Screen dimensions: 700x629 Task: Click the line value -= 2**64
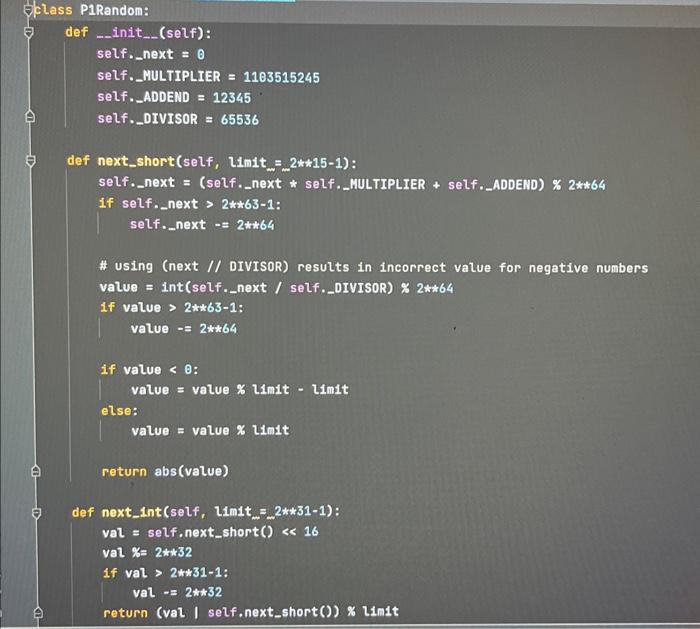tap(184, 329)
